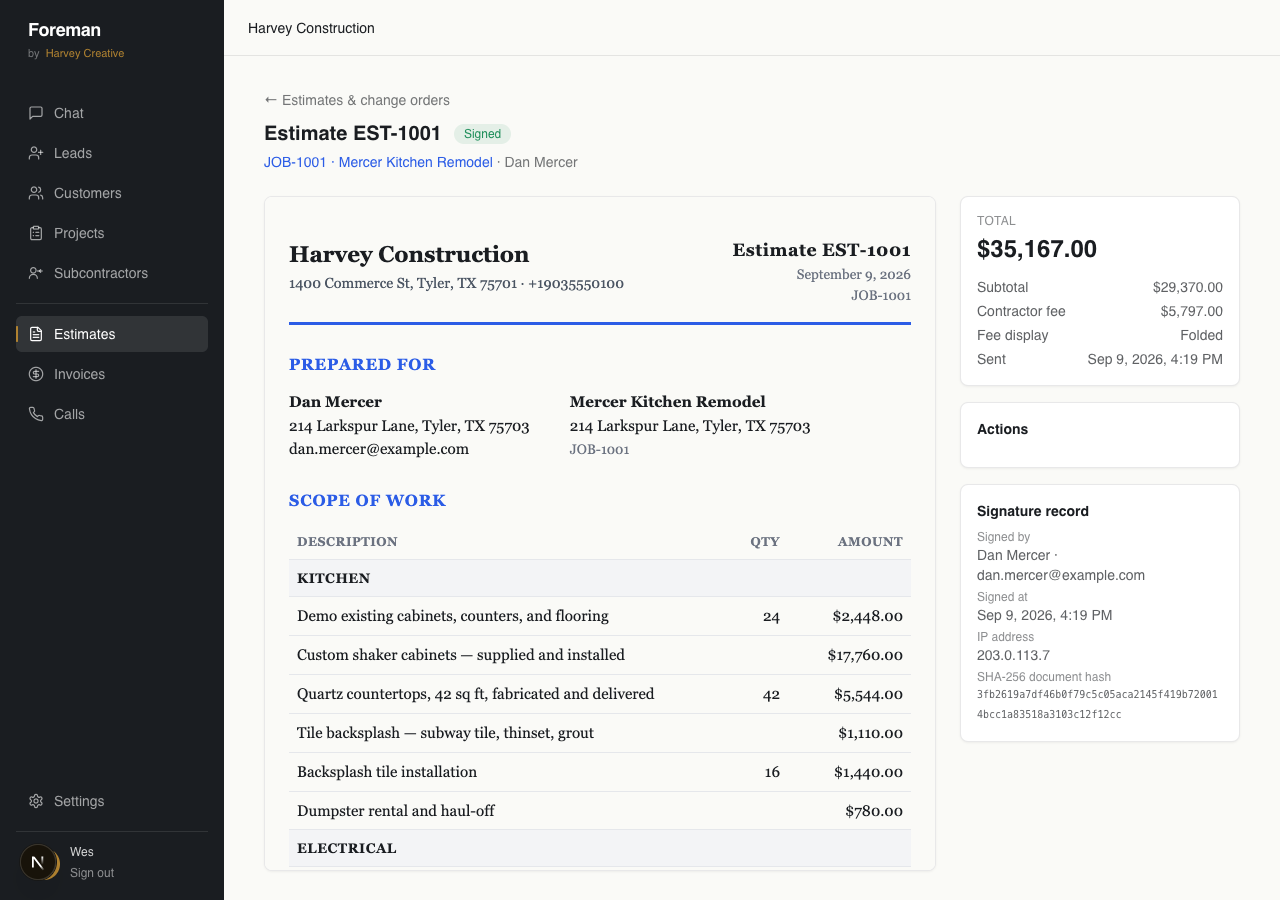Go to Leads section
1280x900 pixels.
112,153
